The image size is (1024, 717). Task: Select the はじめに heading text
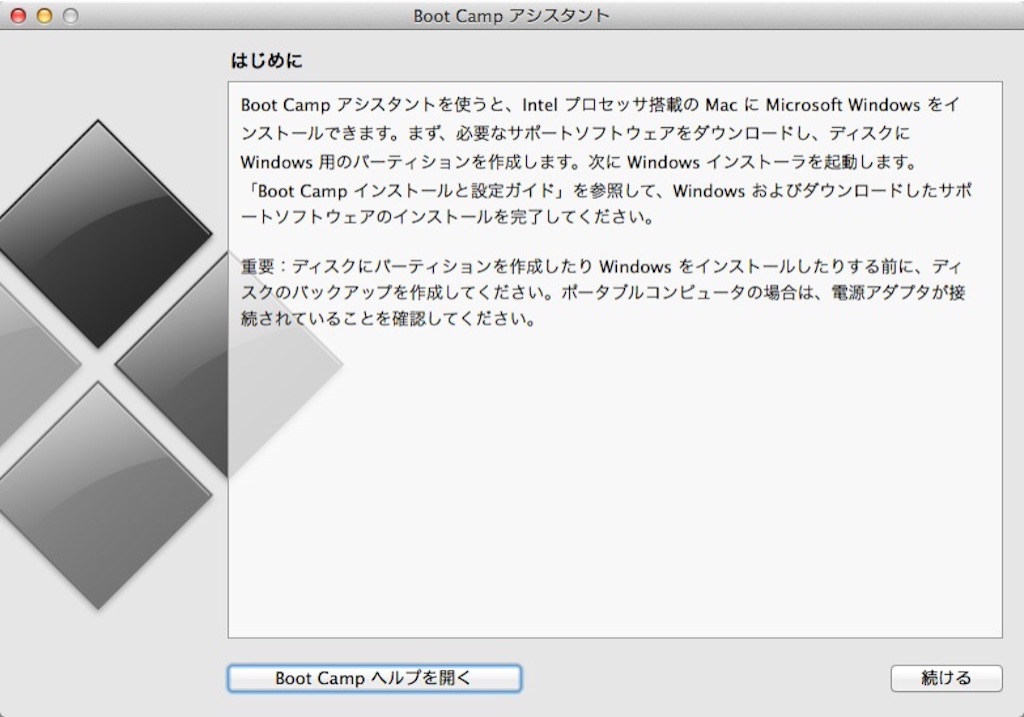click(266, 61)
